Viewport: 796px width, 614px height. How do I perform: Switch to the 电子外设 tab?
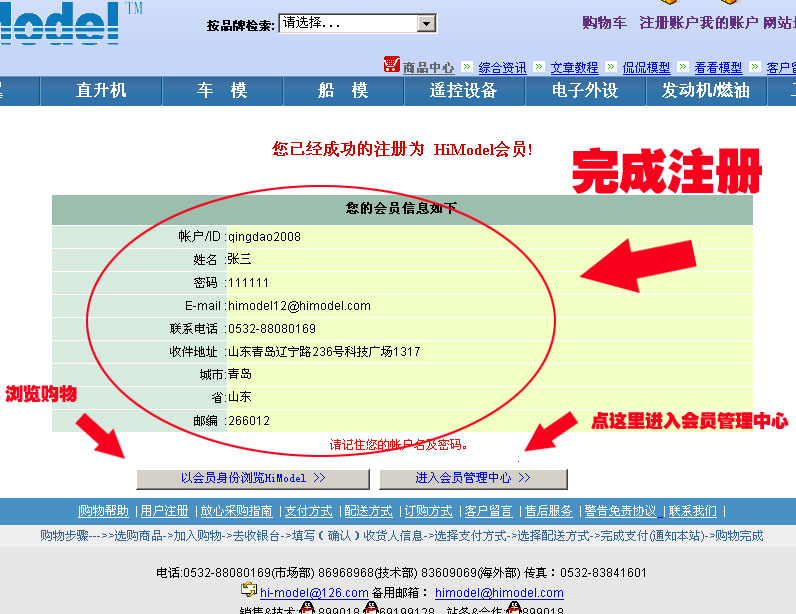coord(585,91)
